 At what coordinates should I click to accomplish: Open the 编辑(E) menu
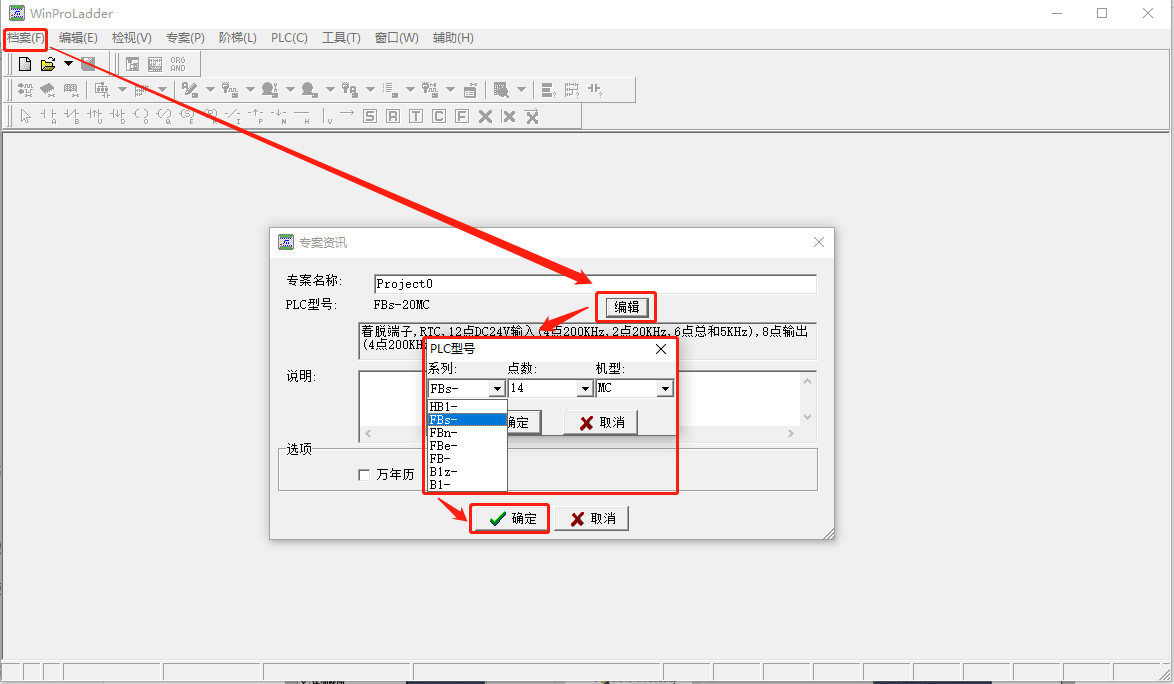(x=78, y=37)
